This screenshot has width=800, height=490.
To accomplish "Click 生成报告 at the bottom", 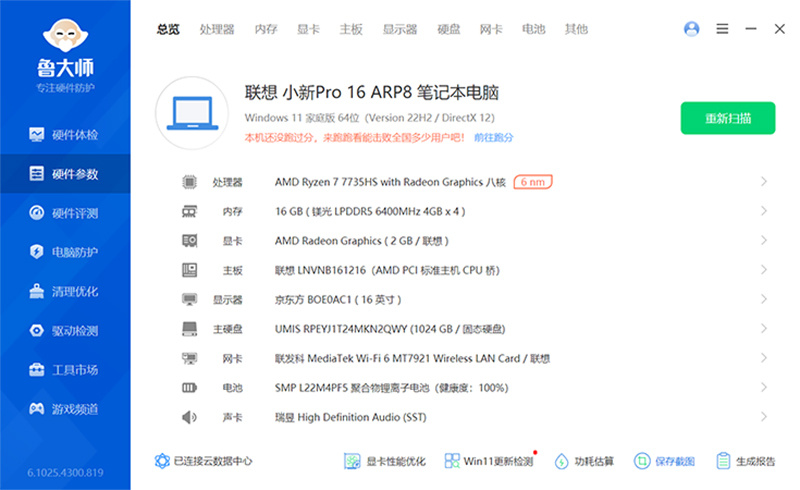I will pyautogui.click(x=745, y=461).
